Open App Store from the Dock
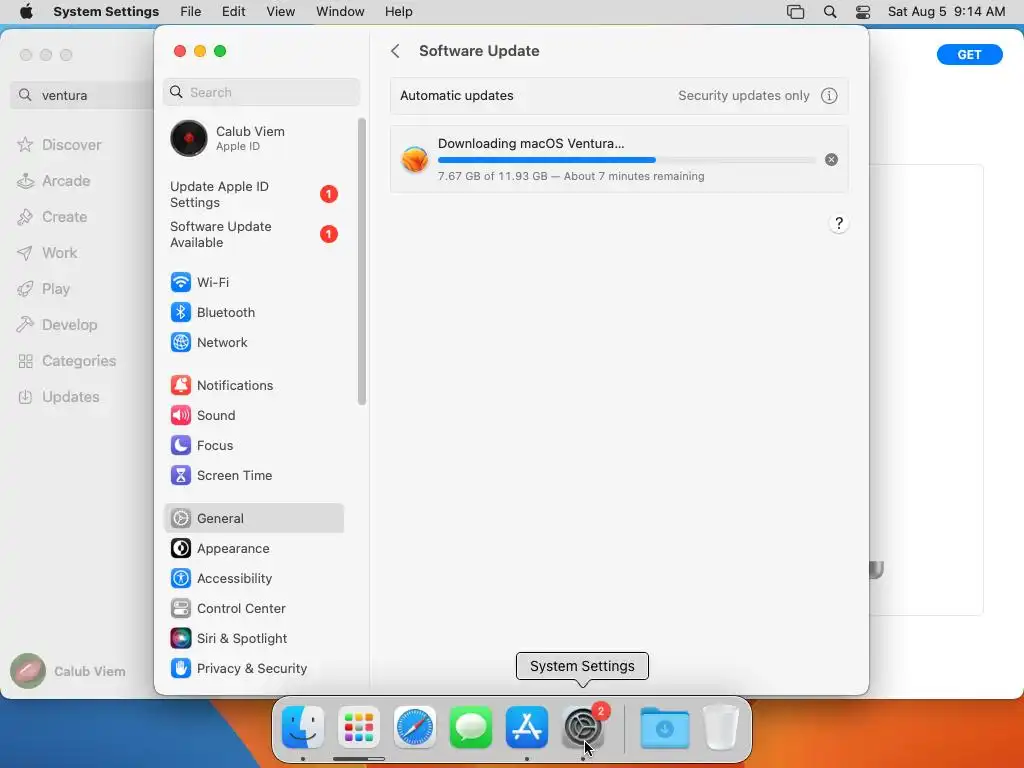1024x768 pixels. point(527,727)
